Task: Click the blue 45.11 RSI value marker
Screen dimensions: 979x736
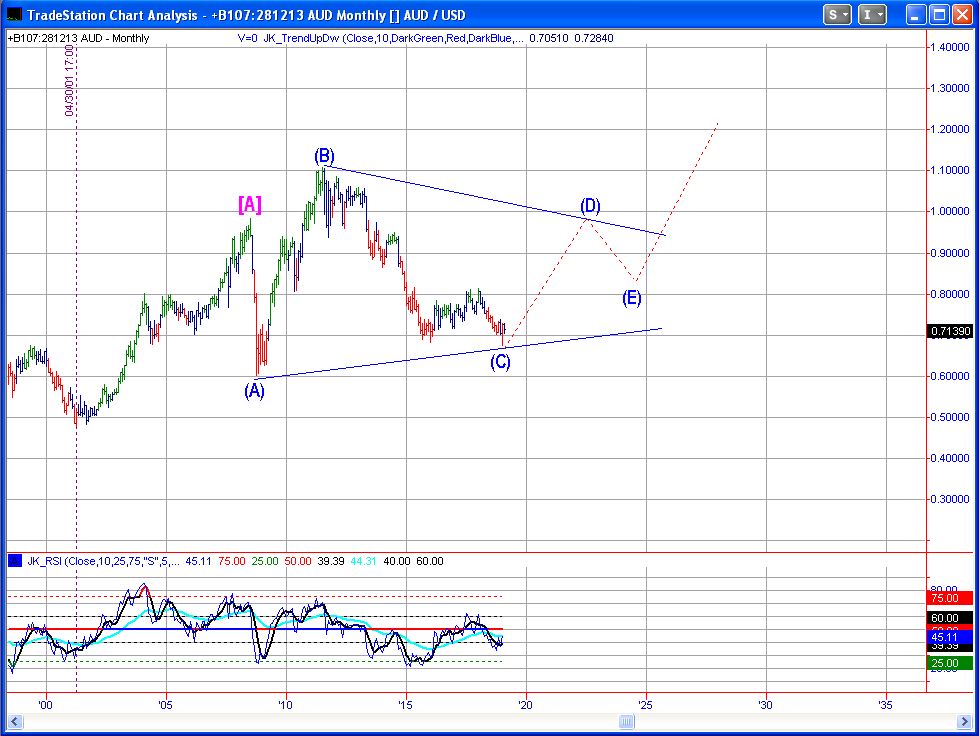Action: (x=950, y=637)
